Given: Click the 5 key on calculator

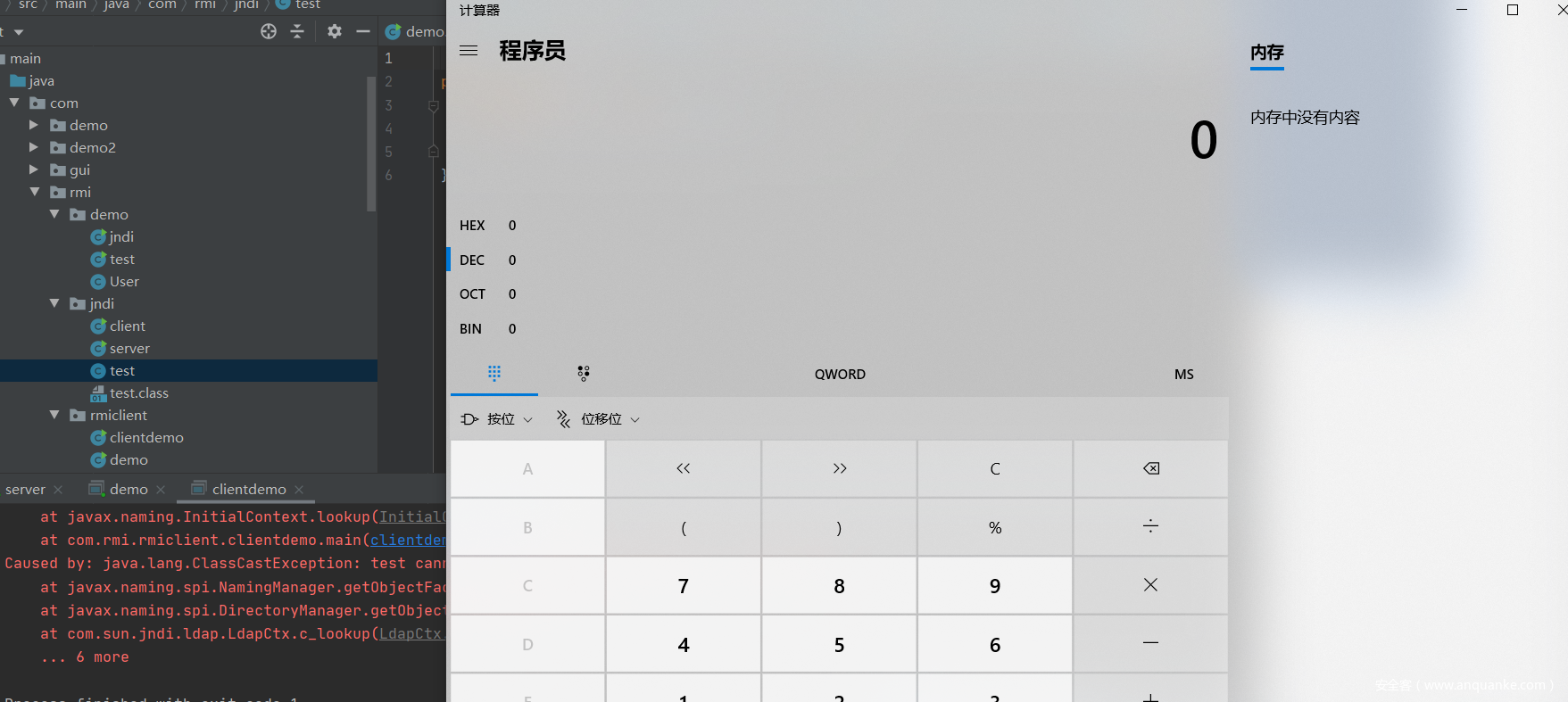Looking at the screenshot, I should pyautogui.click(x=839, y=643).
